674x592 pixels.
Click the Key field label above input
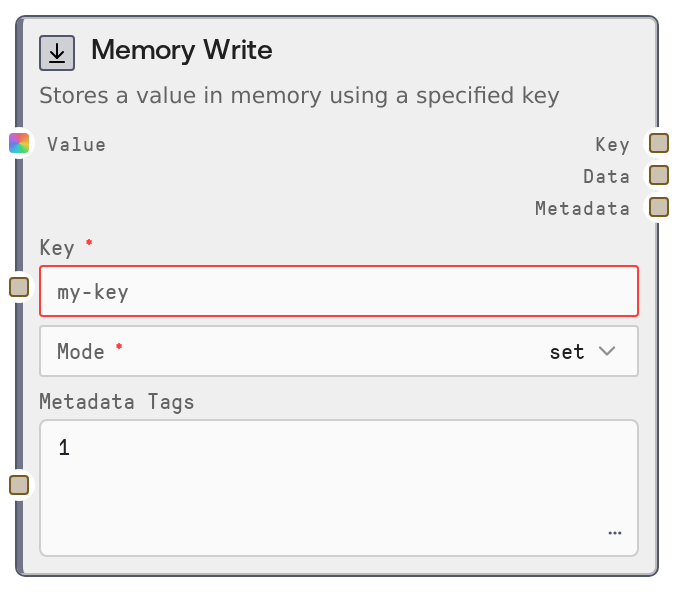point(59,247)
